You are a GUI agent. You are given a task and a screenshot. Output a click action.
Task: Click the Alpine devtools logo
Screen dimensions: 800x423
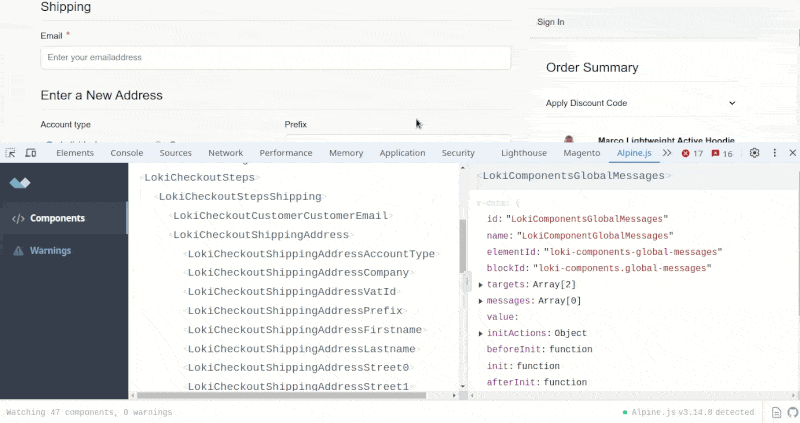pyautogui.click(x=20, y=183)
